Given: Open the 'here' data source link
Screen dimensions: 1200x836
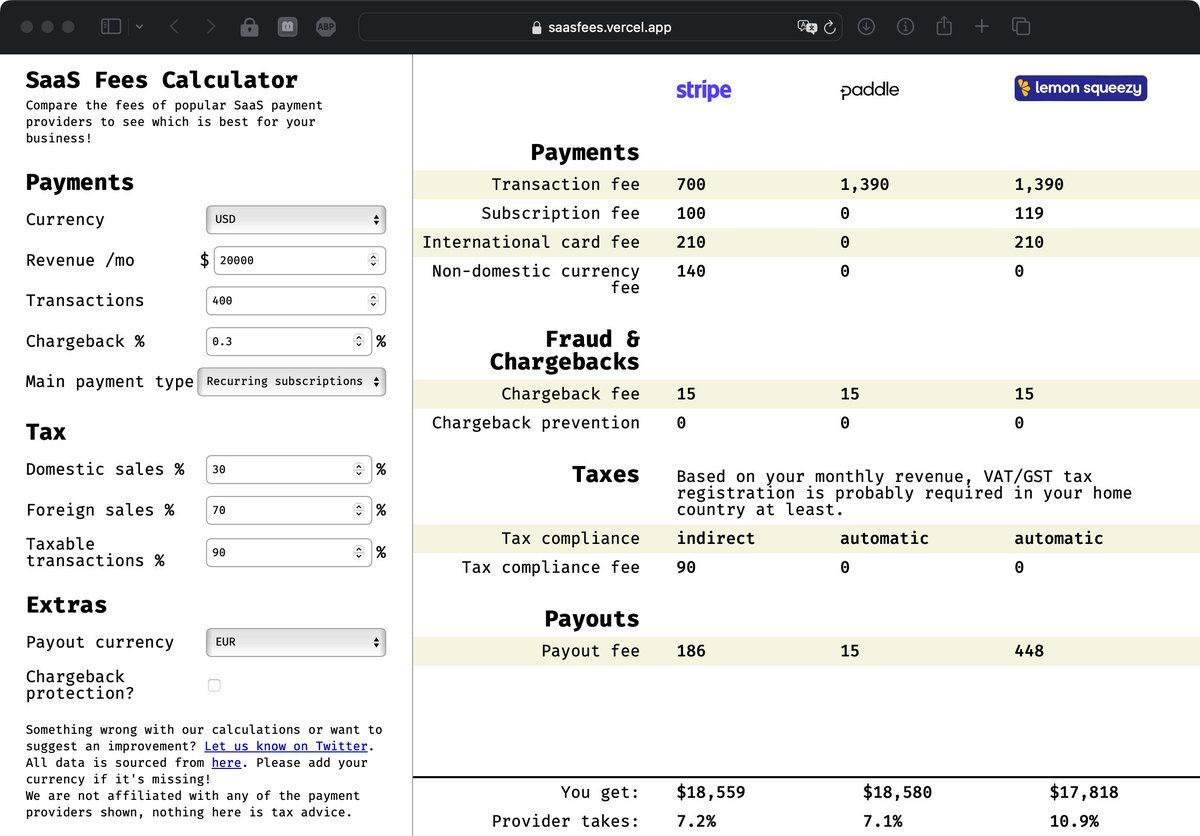Looking at the screenshot, I should [x=226, y=763].
